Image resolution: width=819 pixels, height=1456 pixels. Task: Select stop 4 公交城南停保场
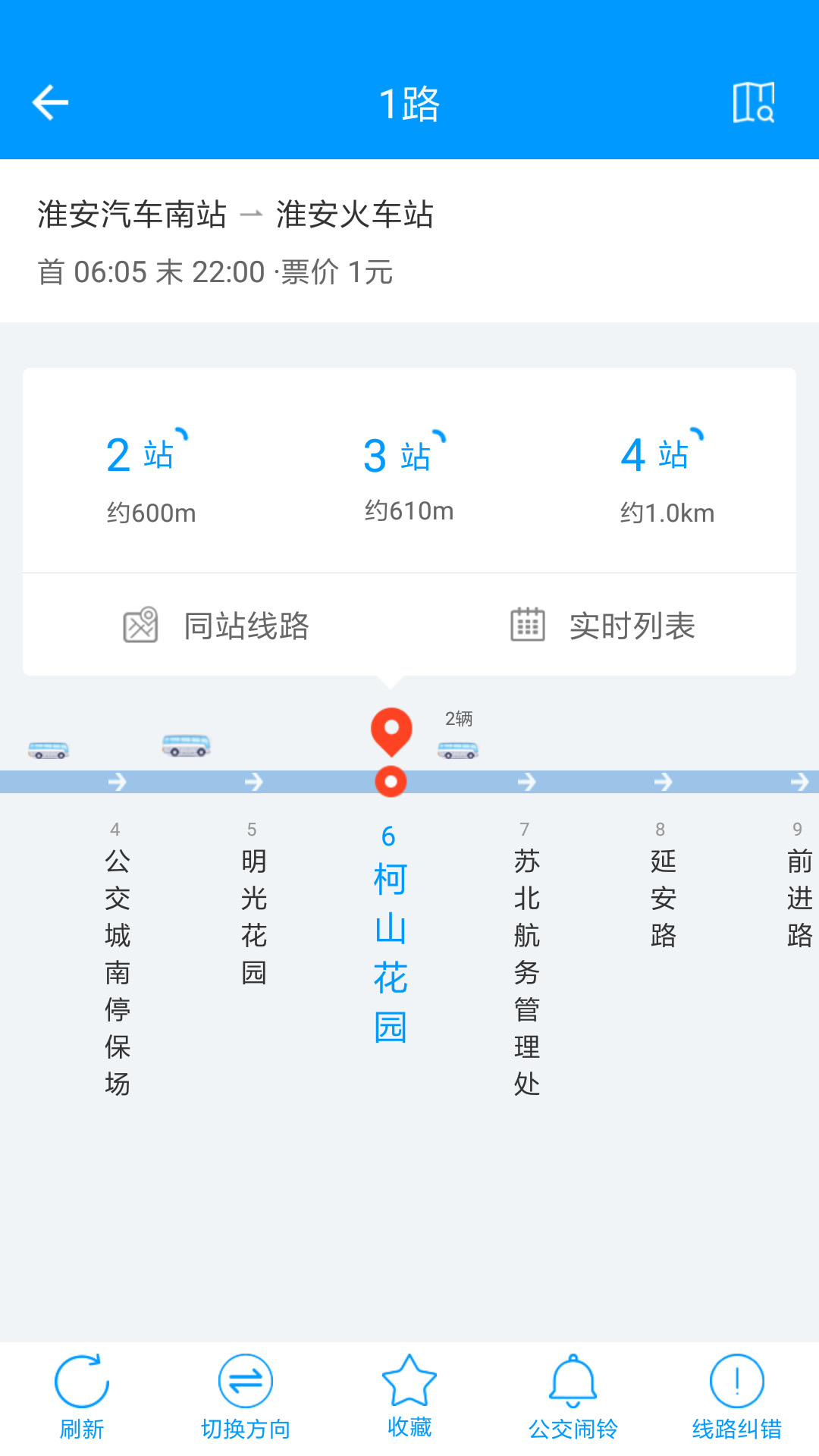tap(118, 959)
